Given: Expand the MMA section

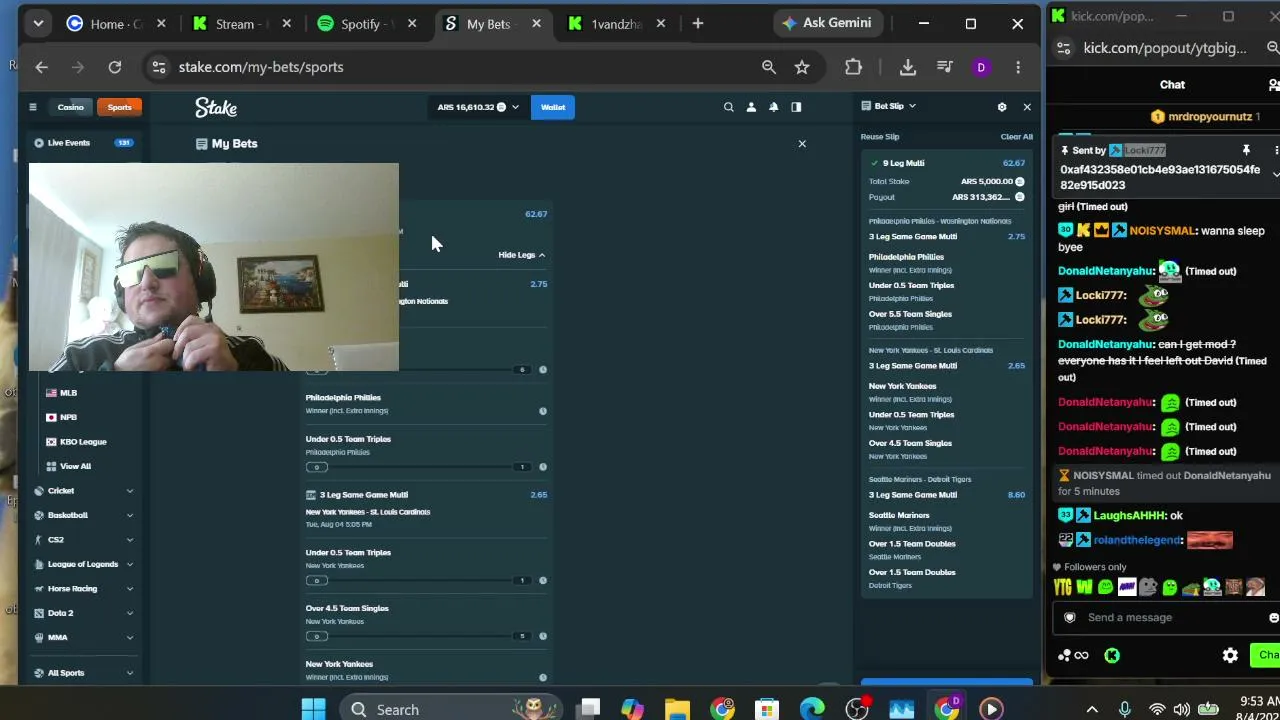Looking at the screenshot, I should pyautogui.click(x=83, y=638).
